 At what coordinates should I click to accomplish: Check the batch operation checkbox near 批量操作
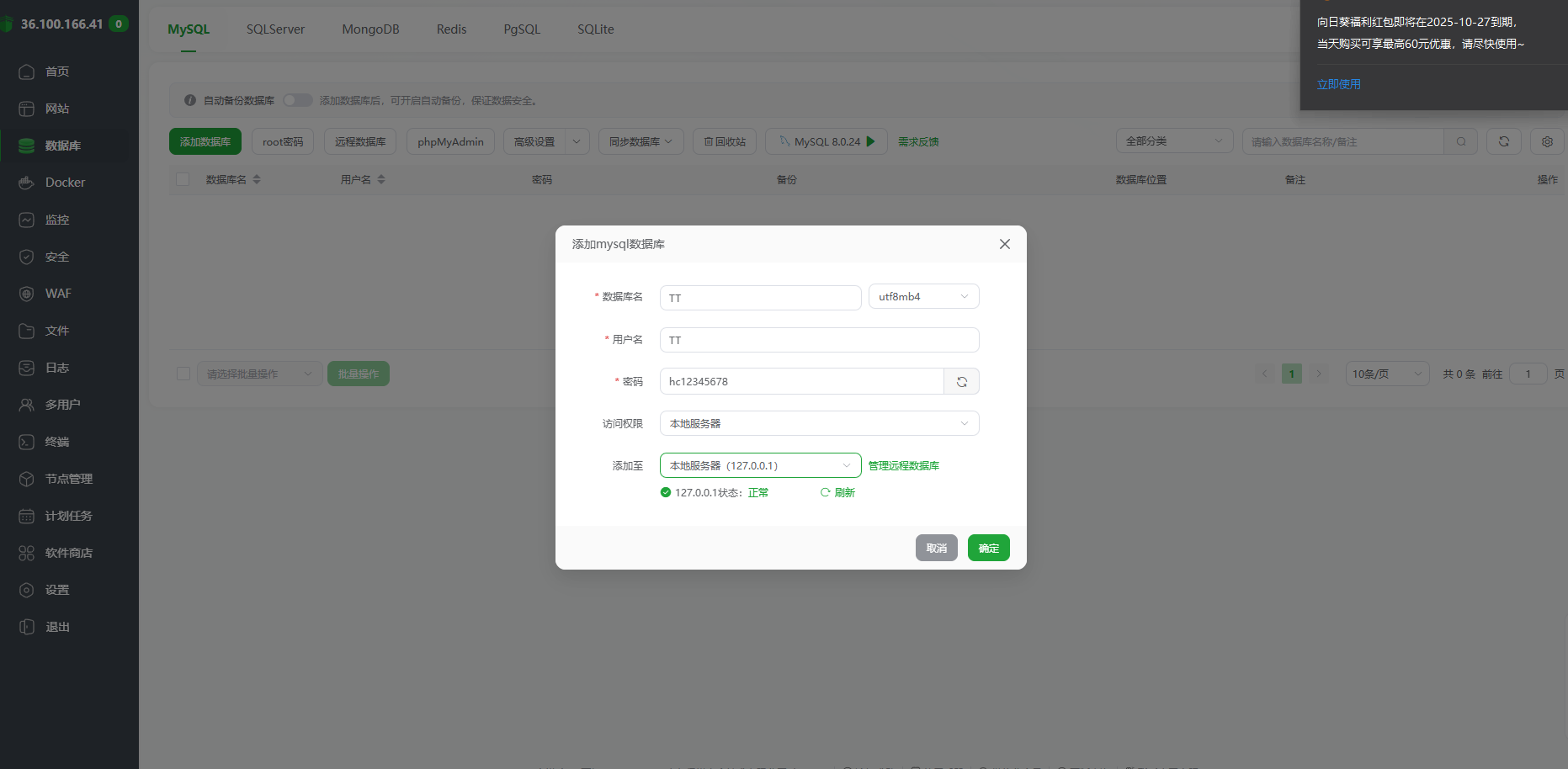pos(183,374)
